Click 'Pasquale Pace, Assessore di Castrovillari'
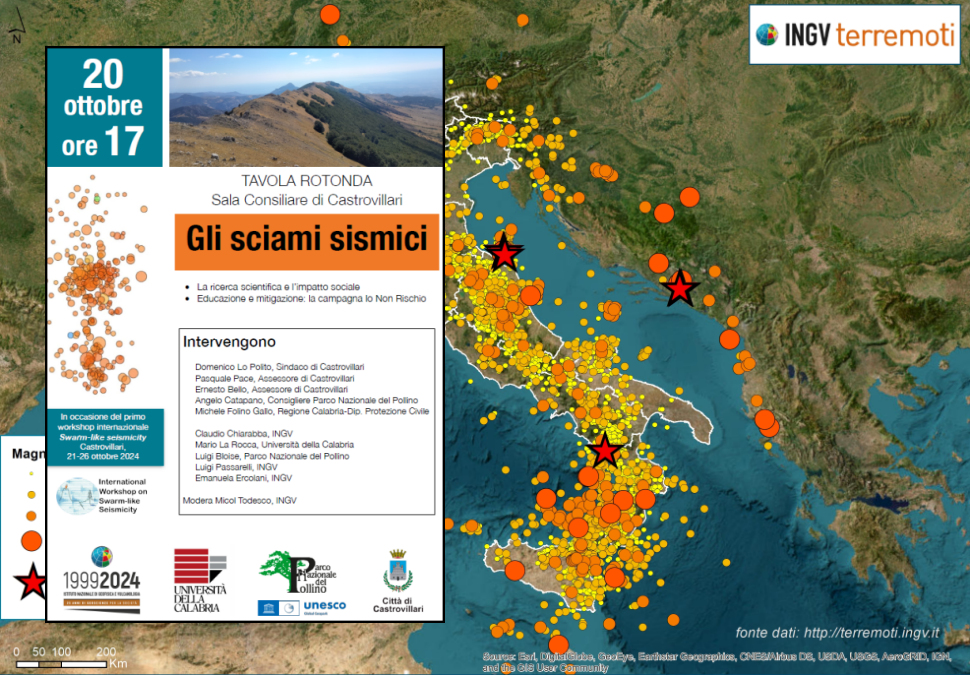 coord(275,378)
